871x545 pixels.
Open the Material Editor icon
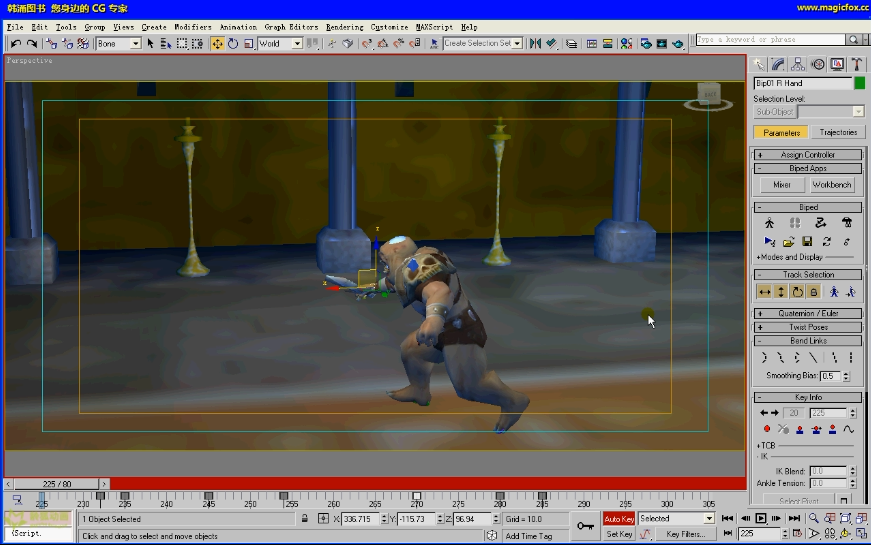coord(626,43)
